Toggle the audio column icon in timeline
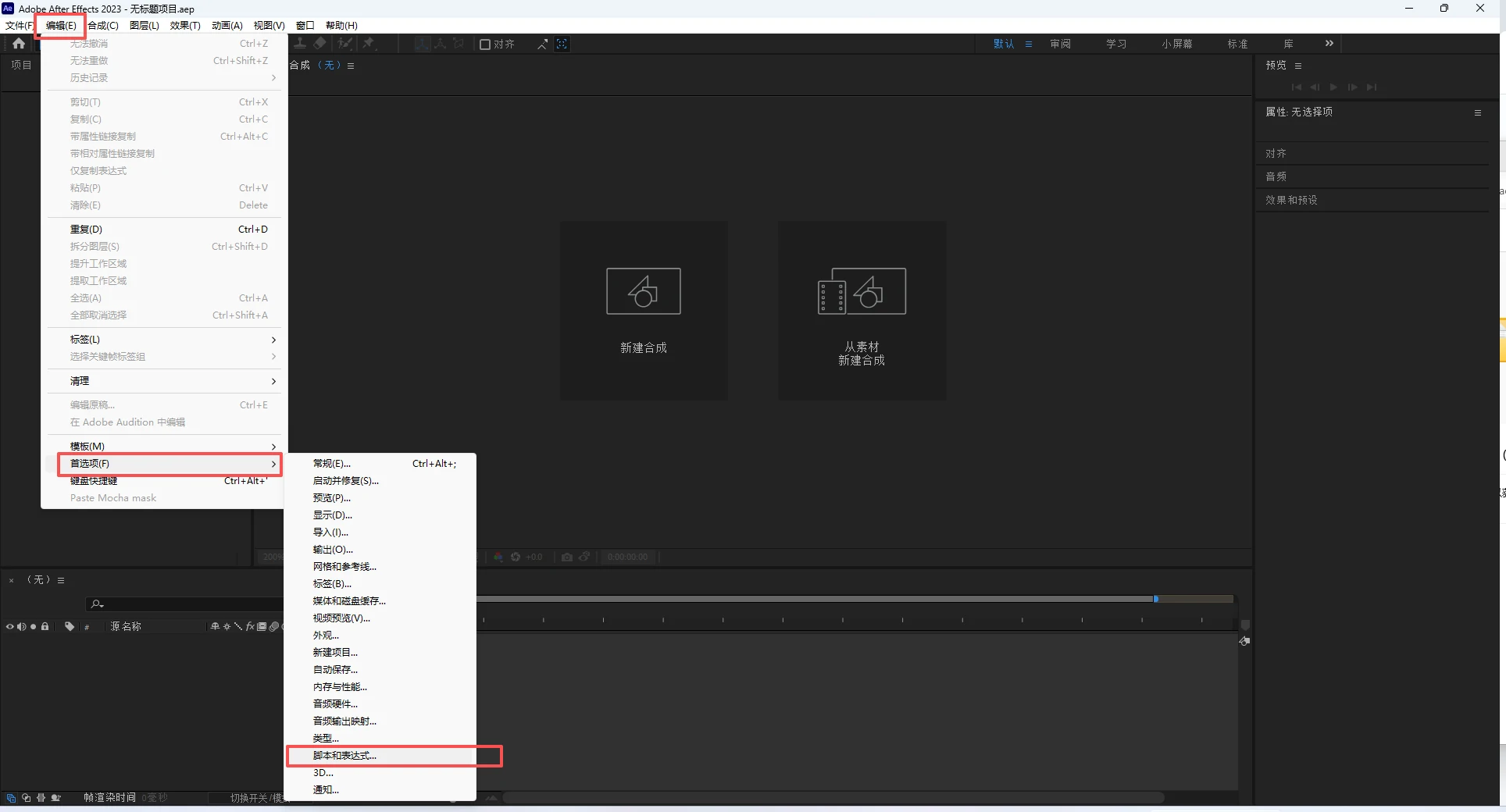Viewport: 1506px width, 812px height. (22, 627)
